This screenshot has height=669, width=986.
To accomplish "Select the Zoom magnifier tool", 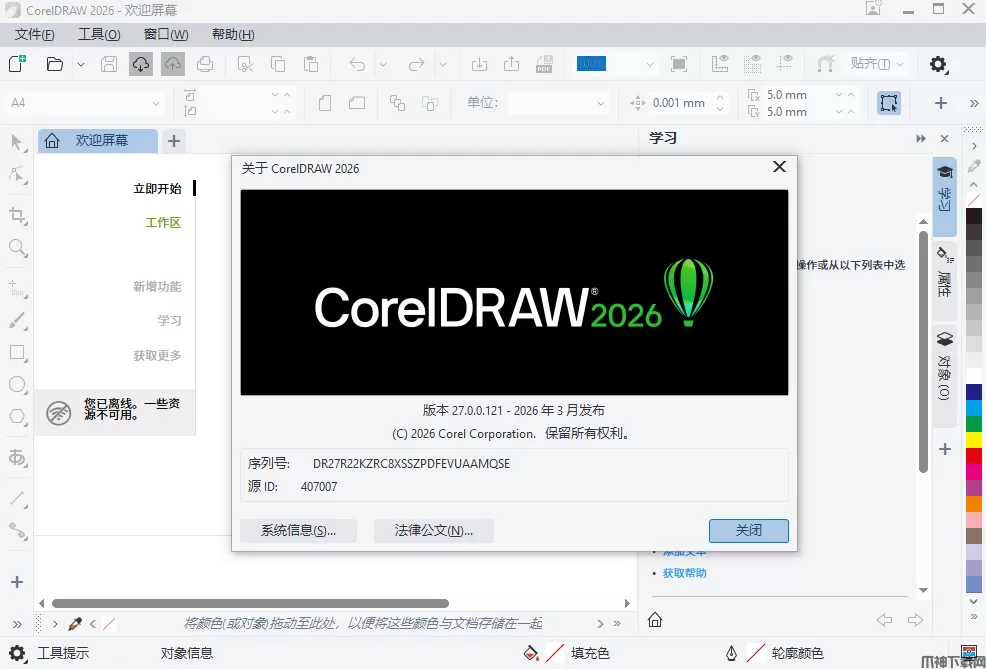I will [17, 248].
